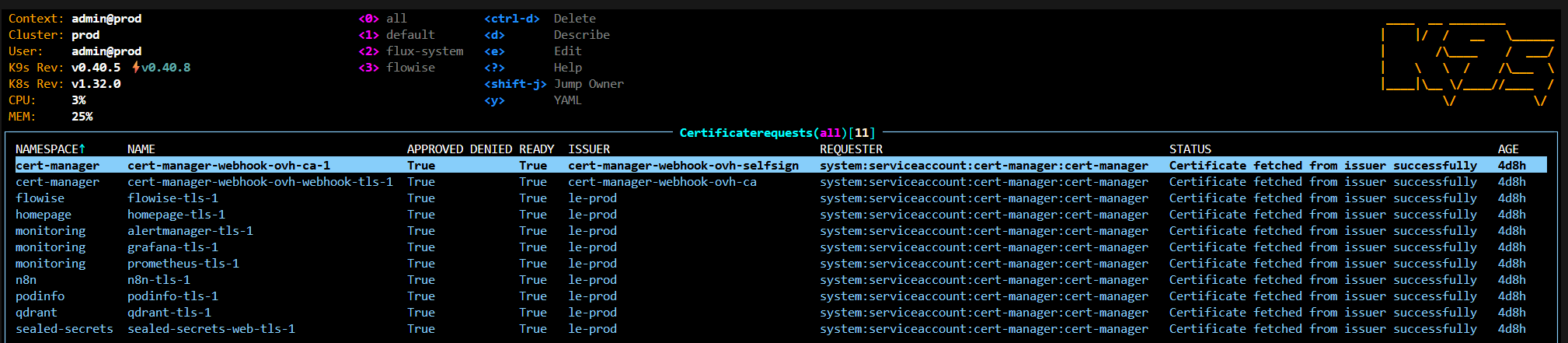Image resolution: width=1568 pixels, height=343 pixels.
Task: Open the Help command hint
Action: (x=567, y=68)
